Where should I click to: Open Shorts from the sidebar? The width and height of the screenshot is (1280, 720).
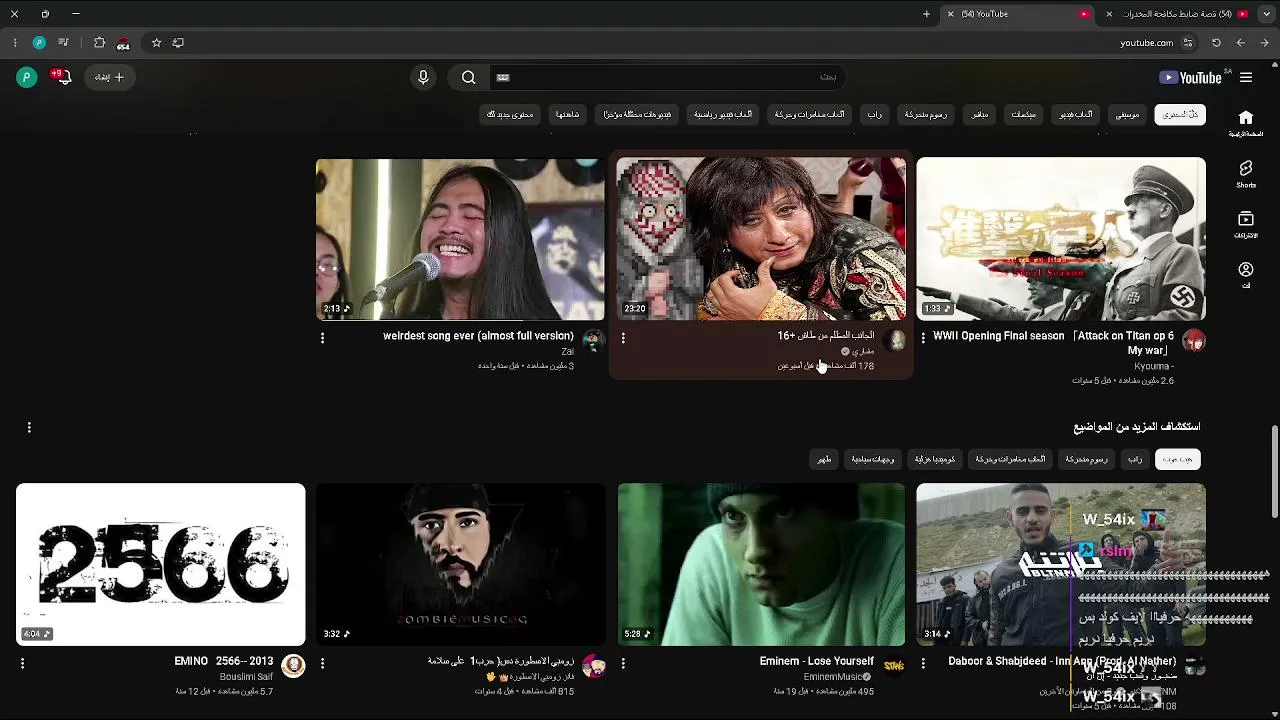click(1245, 174)
